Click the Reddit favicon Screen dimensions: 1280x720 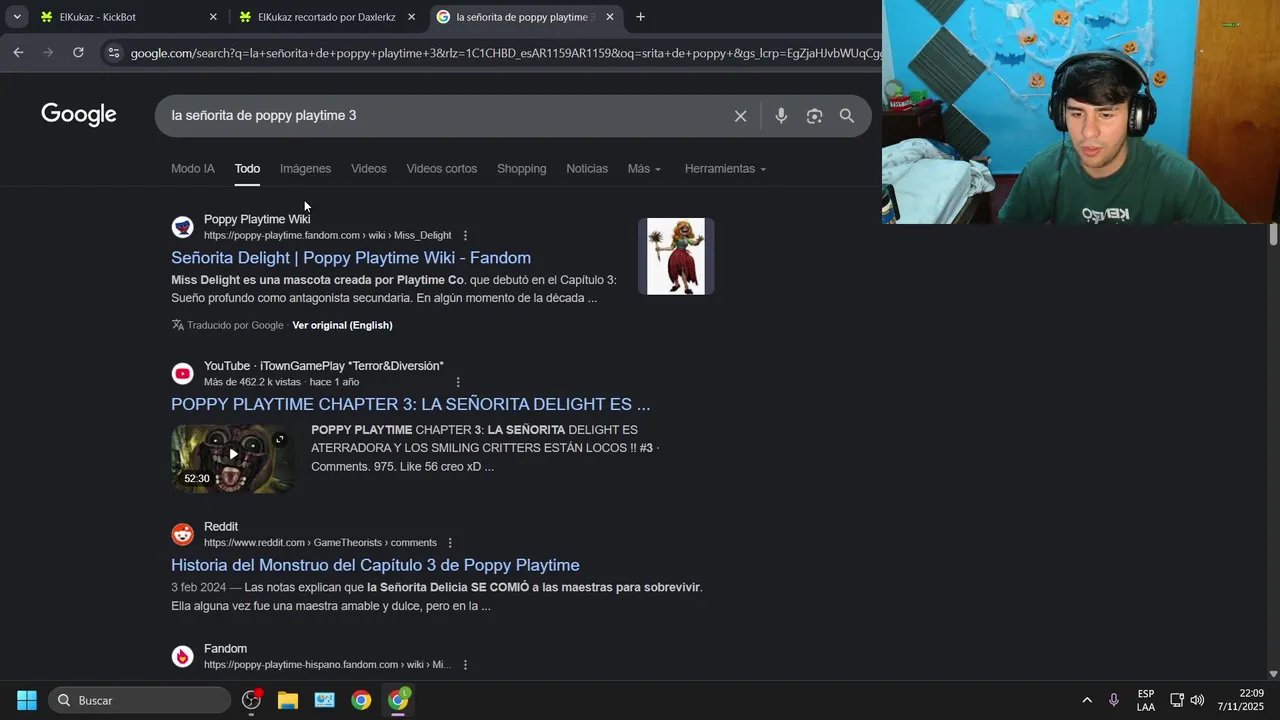pos(182,535)
